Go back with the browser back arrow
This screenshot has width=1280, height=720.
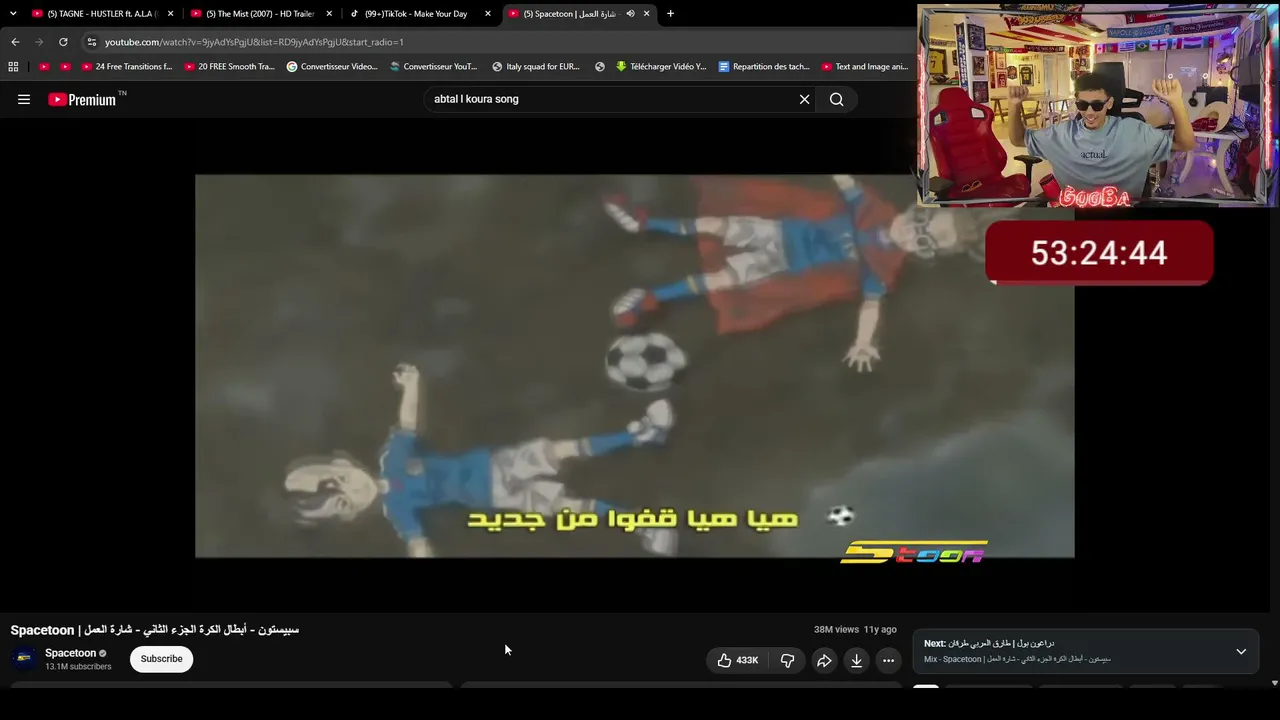pos(15,42)
